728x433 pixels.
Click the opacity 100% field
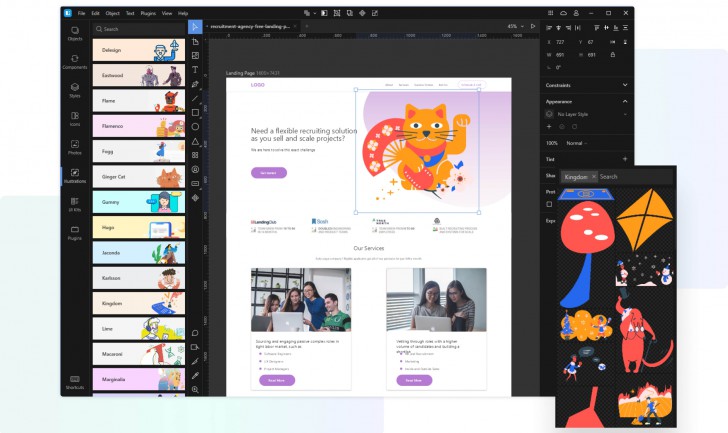pyautogui.click(x=552, y=143)
